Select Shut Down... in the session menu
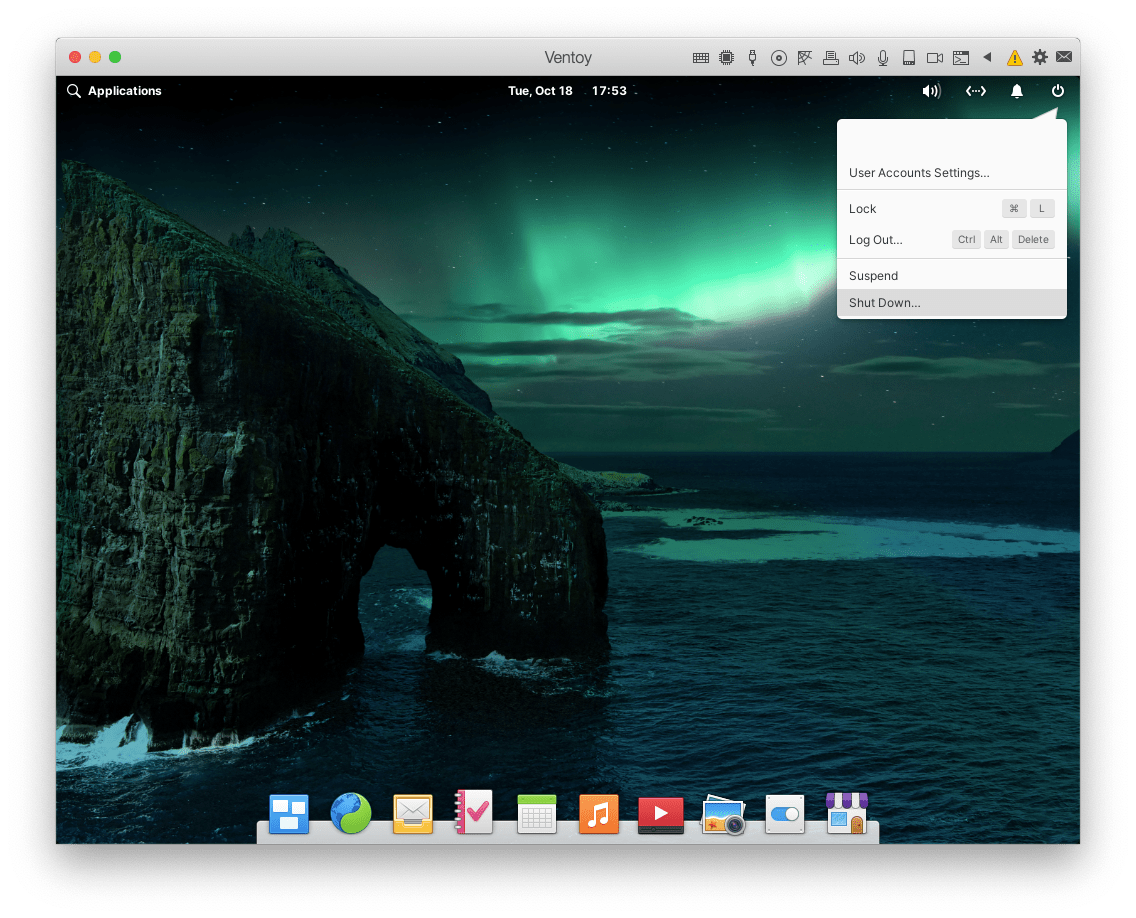Viewport: 1136px width, 918px height. [x=885, y=303]
